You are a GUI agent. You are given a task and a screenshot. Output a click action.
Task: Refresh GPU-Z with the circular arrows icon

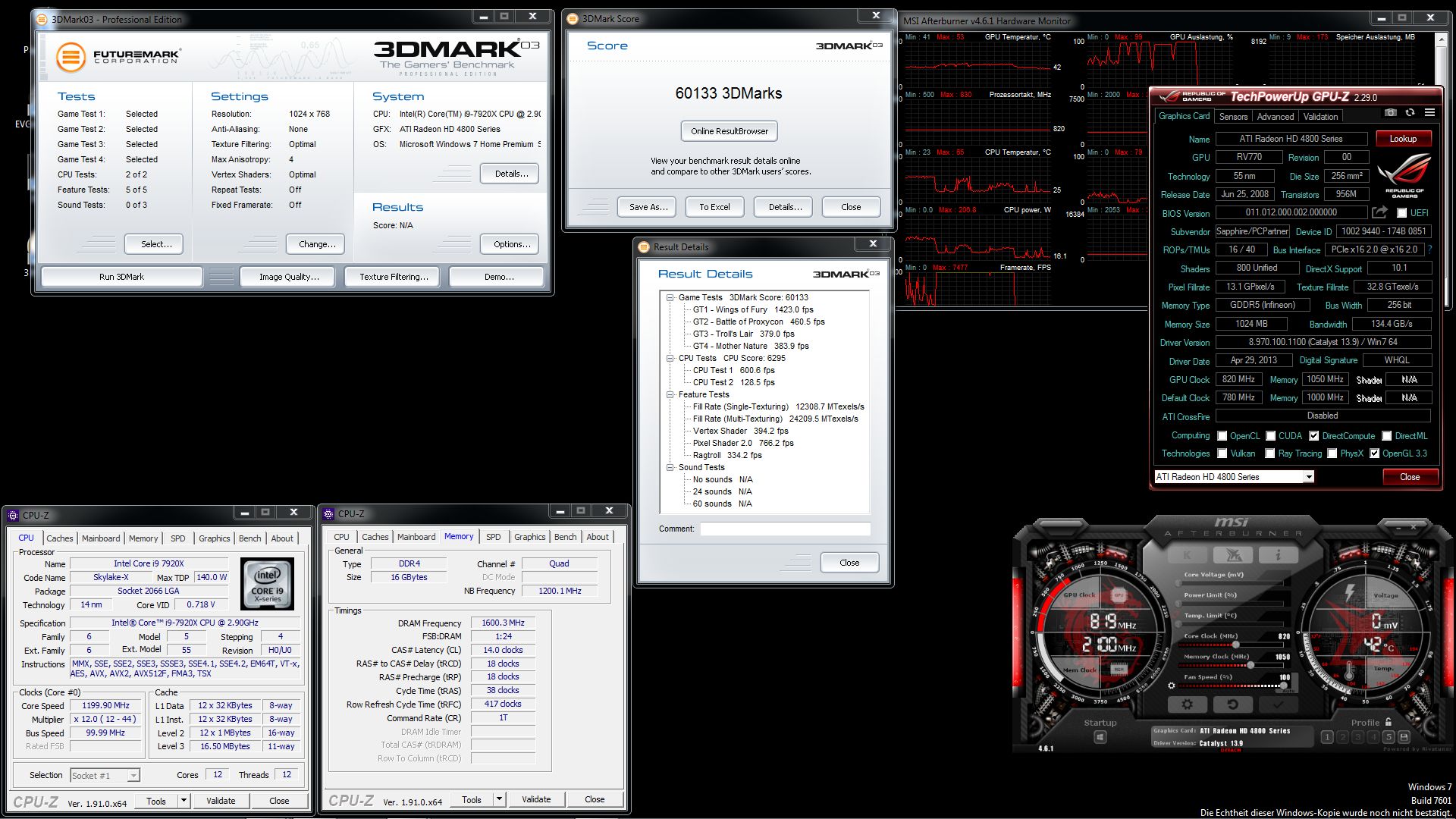click(1410, 112)
